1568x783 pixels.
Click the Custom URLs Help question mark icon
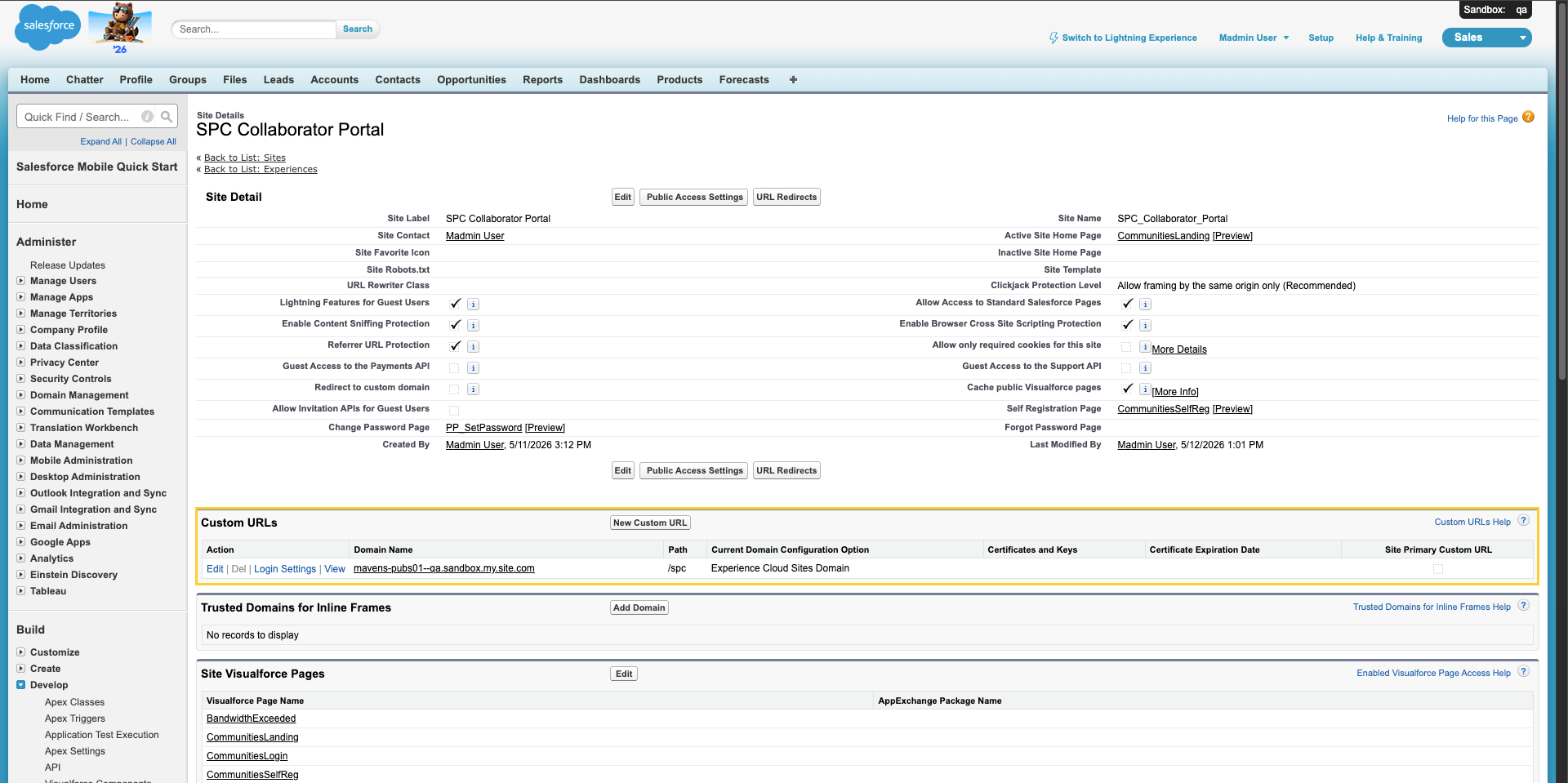point(1523,521)
